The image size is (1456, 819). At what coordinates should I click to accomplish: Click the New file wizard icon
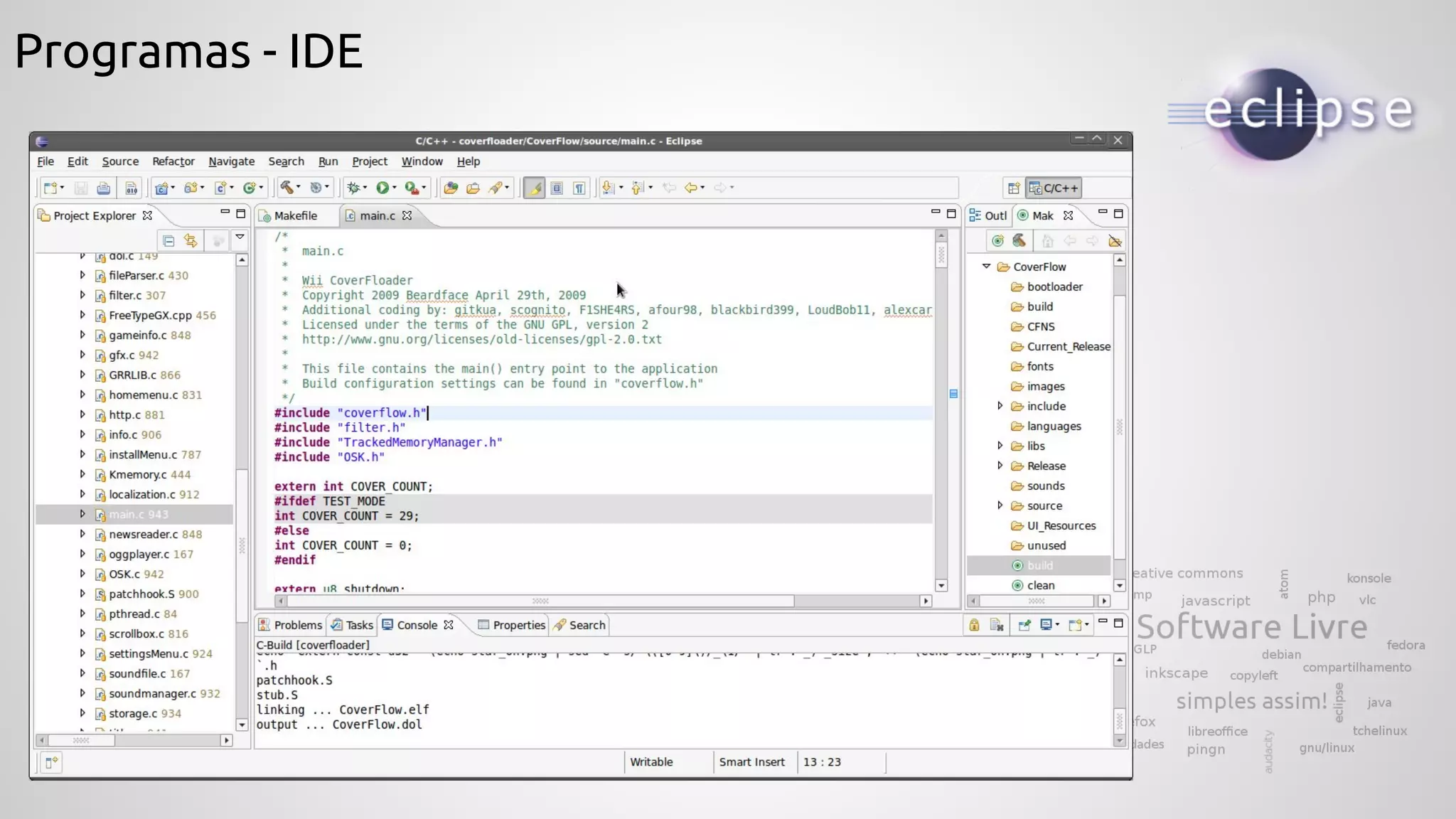50,188
